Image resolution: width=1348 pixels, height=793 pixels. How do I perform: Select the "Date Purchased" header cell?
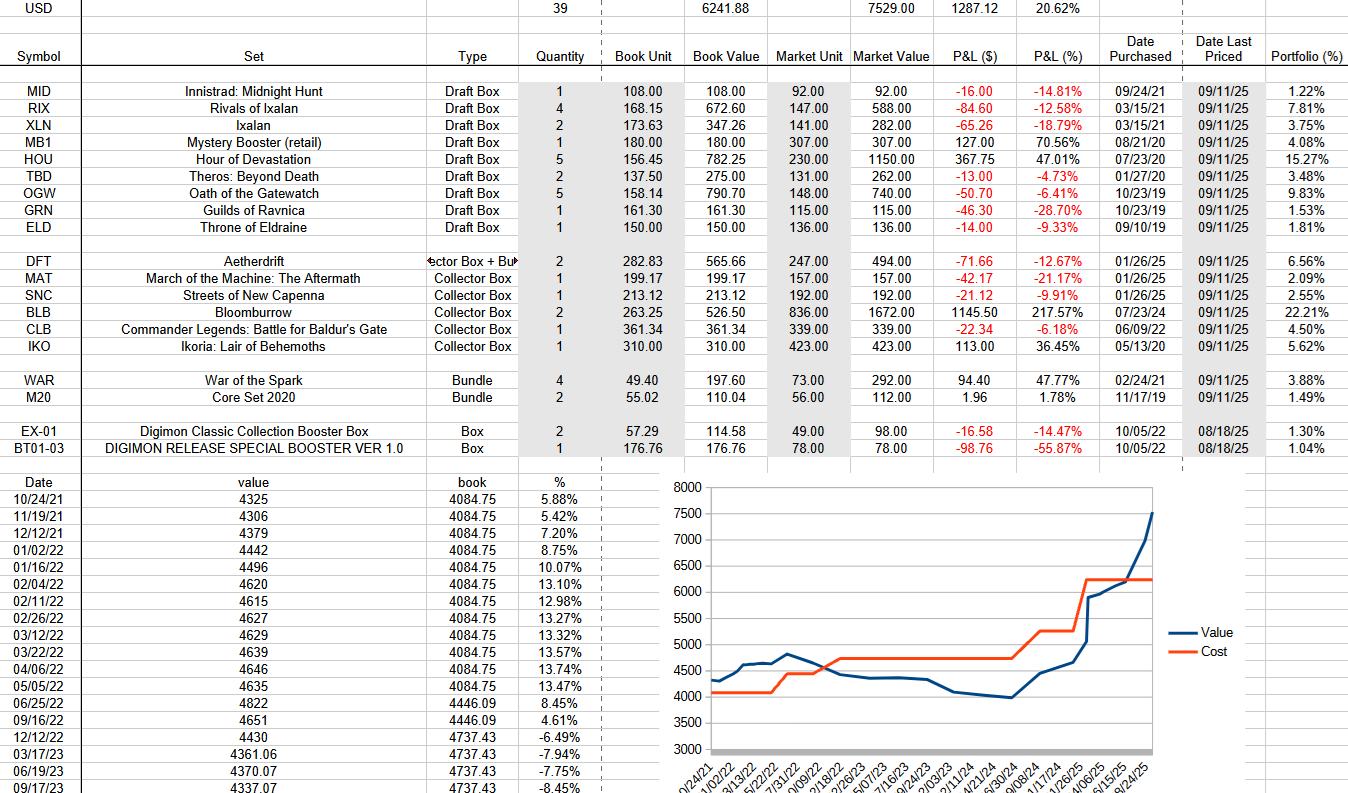click(1140, 49)
